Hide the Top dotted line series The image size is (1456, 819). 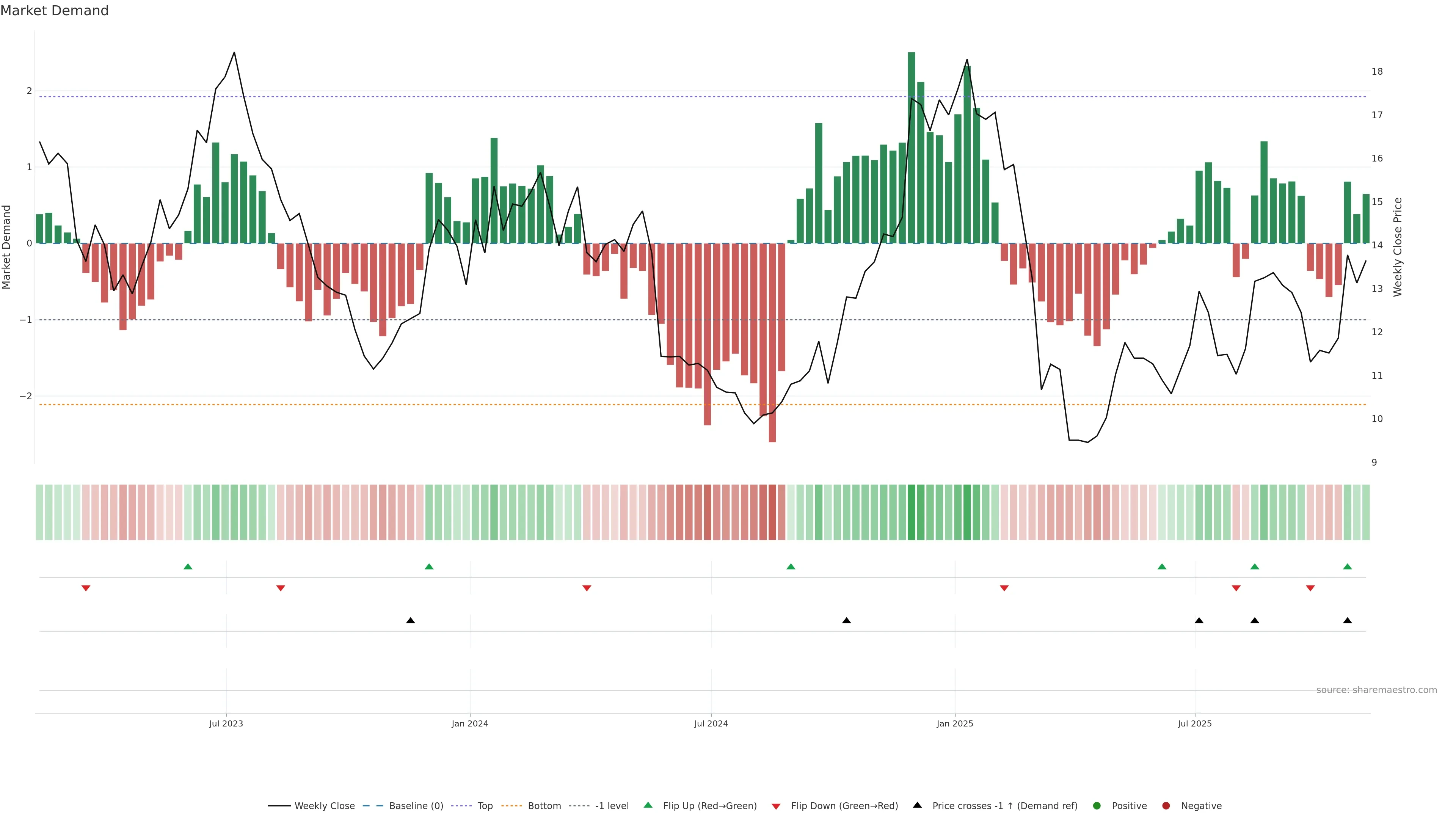pos(485,806)
